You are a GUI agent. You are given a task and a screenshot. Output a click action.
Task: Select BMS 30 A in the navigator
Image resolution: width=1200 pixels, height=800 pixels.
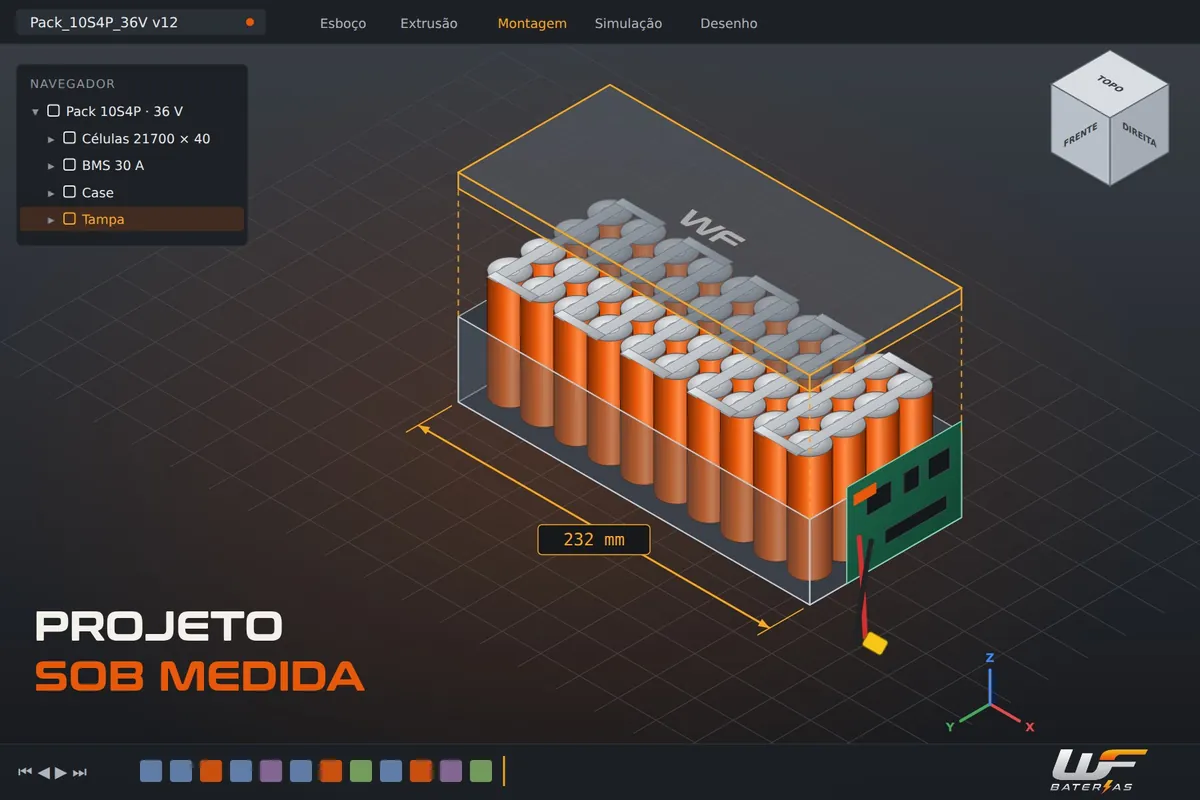click(113, 165)
